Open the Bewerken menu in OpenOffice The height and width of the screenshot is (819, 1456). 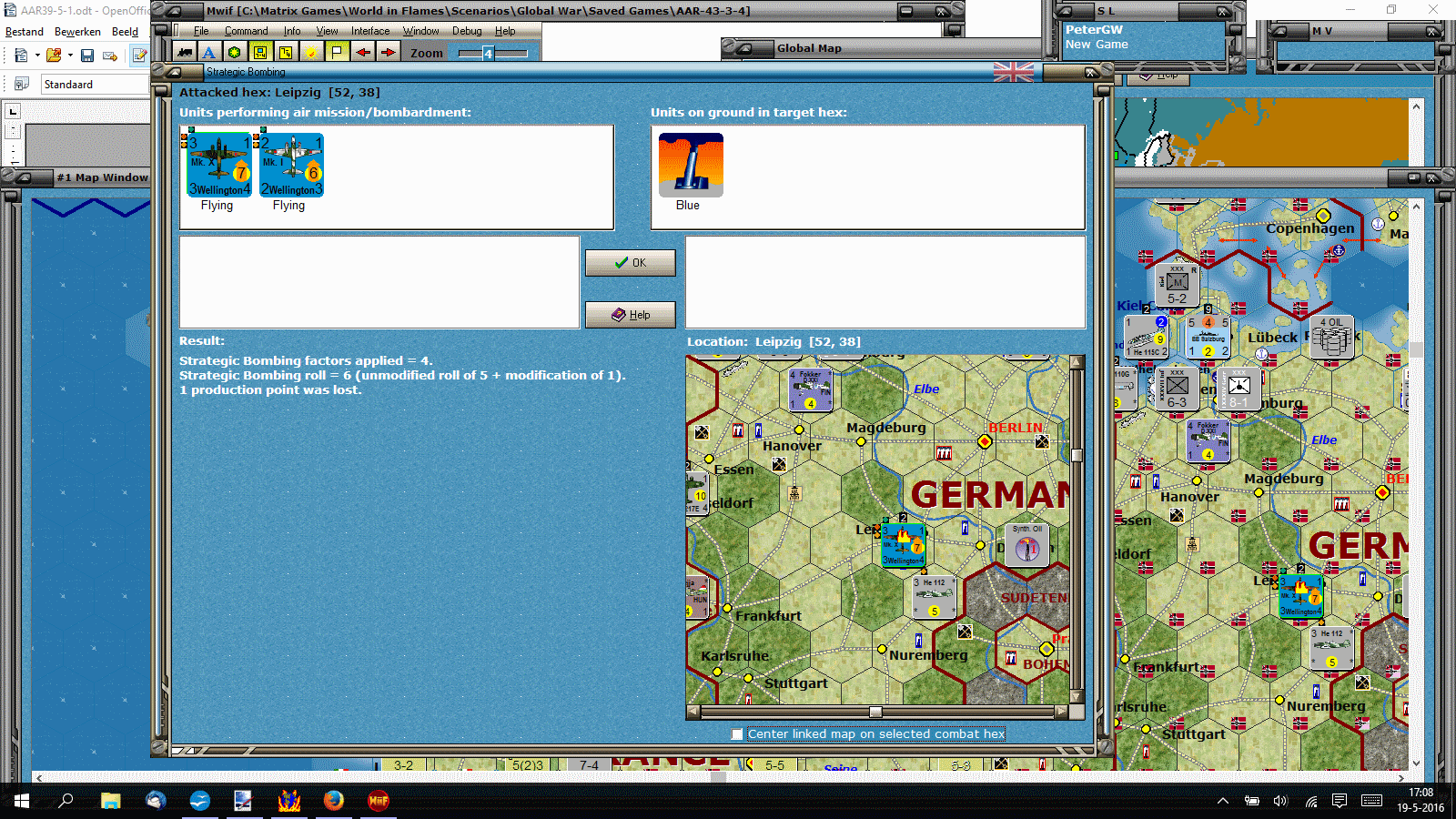point(77,32)
